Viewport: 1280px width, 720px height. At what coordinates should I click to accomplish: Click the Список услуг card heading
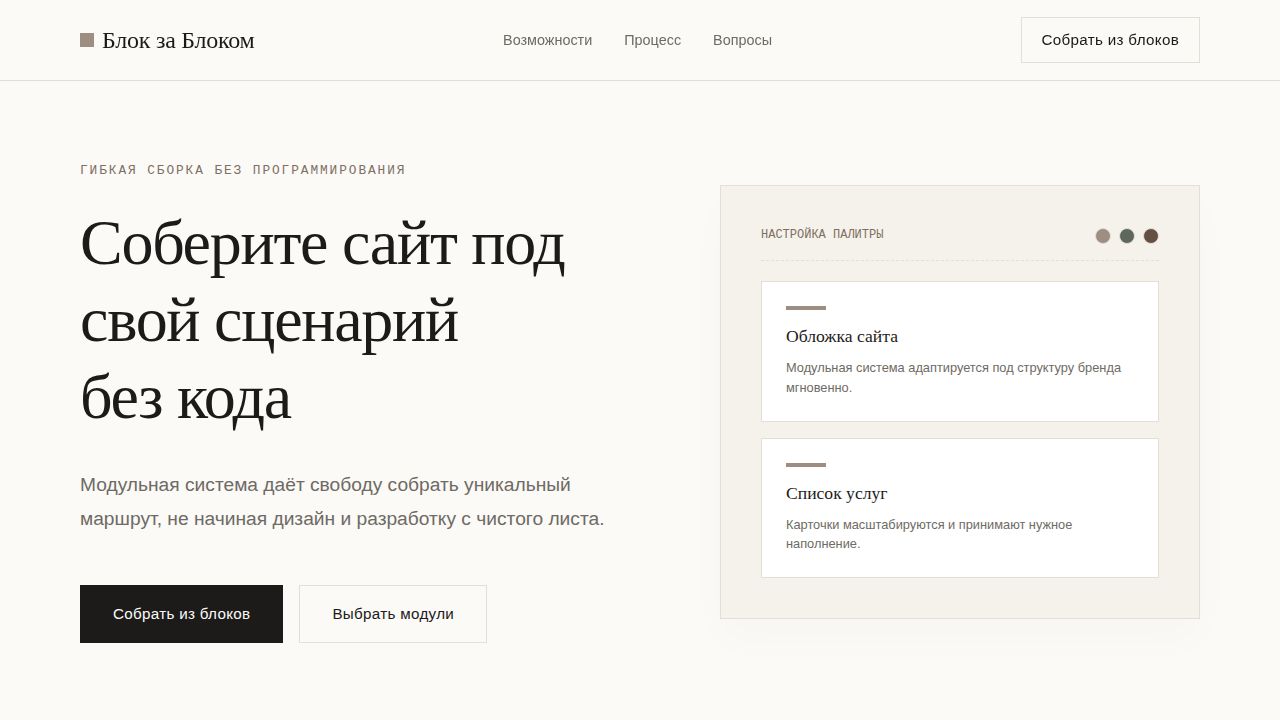[x=837, y=493]
